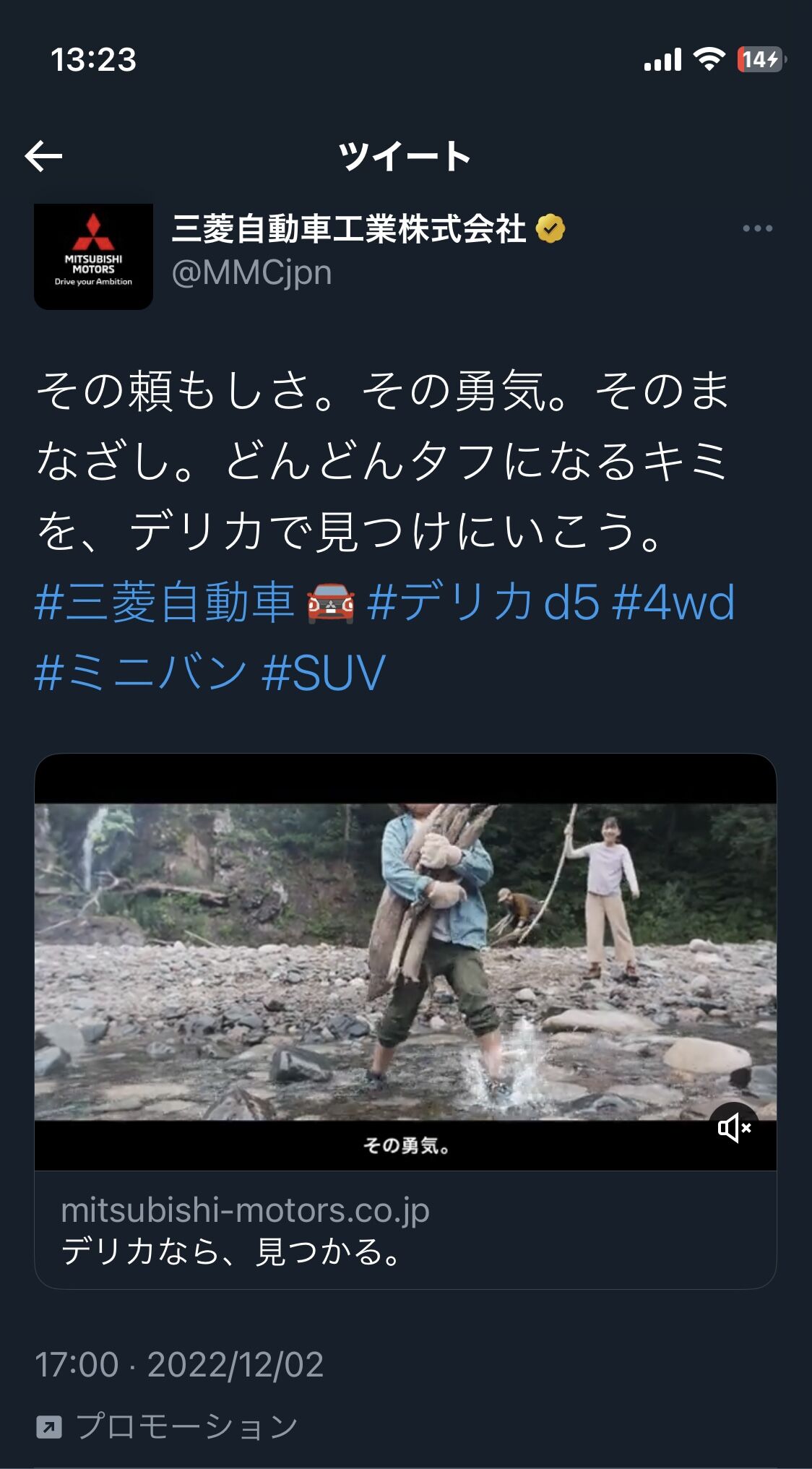Viewport: 812px width, 1469px height.
Task: Tap the gold verified badge
Action: coord(550,228)
